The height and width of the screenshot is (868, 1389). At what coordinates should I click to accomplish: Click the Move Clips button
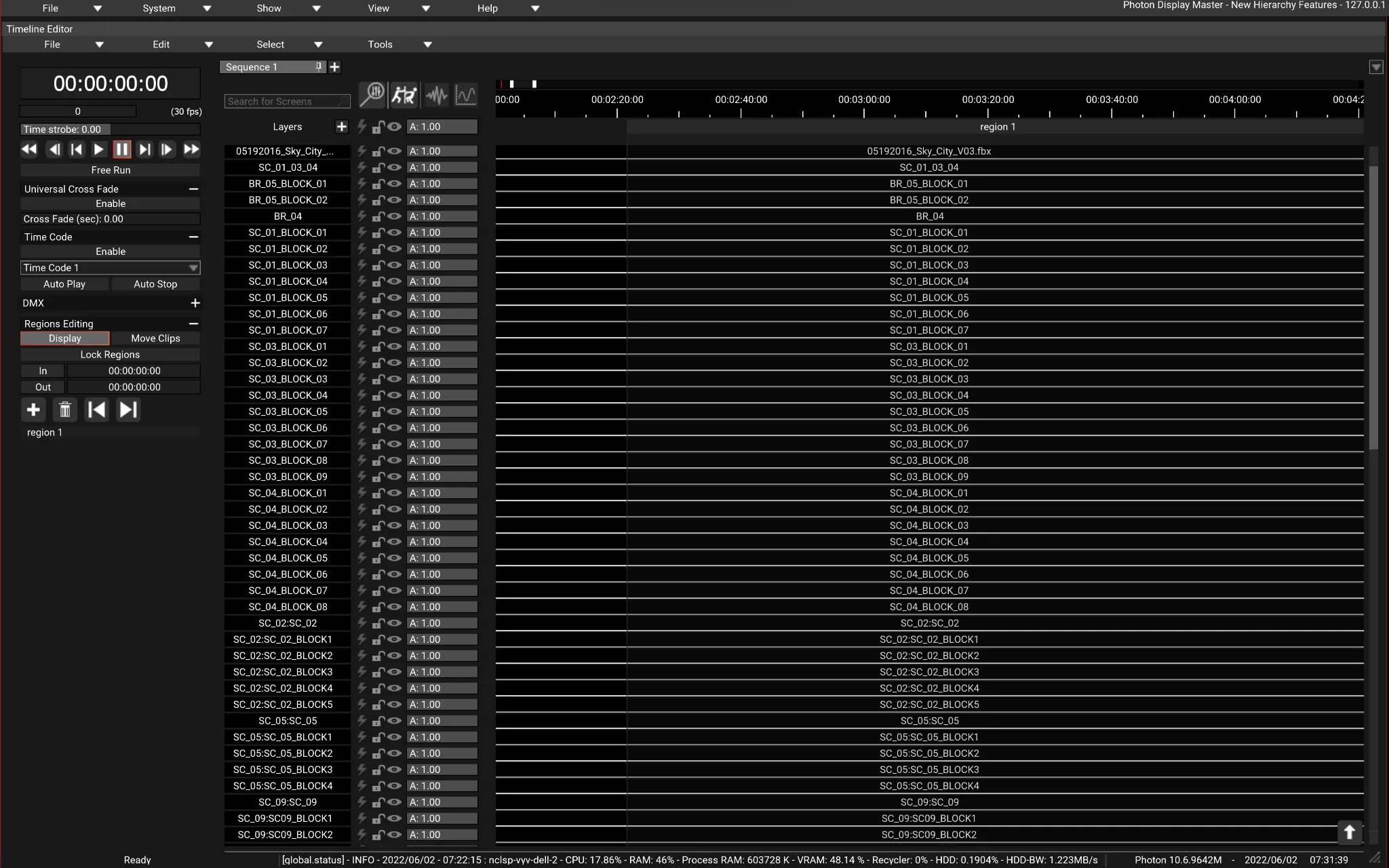[x=155, y=338]
